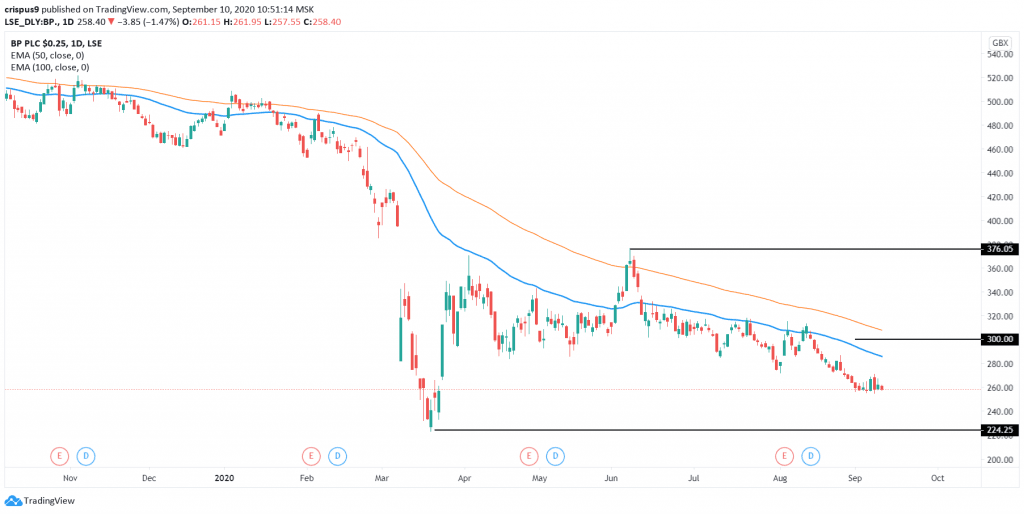Viewport: 1024px width, 514px height.
Task: Click the 224.25 price label
Action: pyautogui.click(x=999, y=430)
